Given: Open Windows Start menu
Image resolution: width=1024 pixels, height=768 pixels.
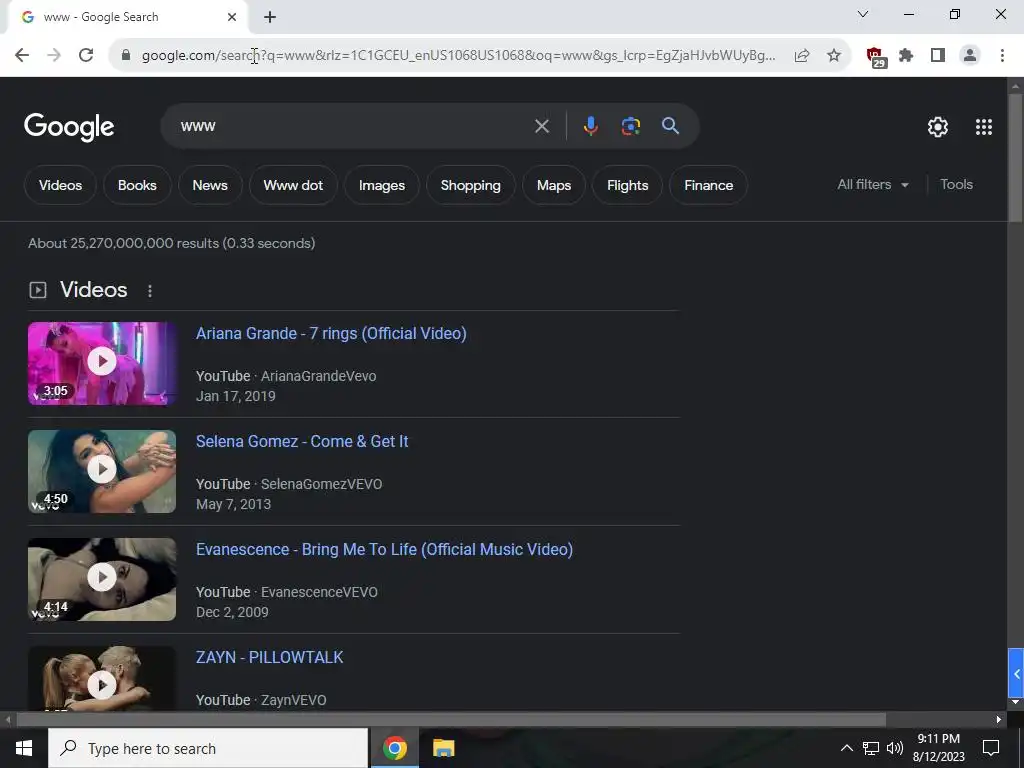Looking at the screenshot, I should click(x=24, y=748).
